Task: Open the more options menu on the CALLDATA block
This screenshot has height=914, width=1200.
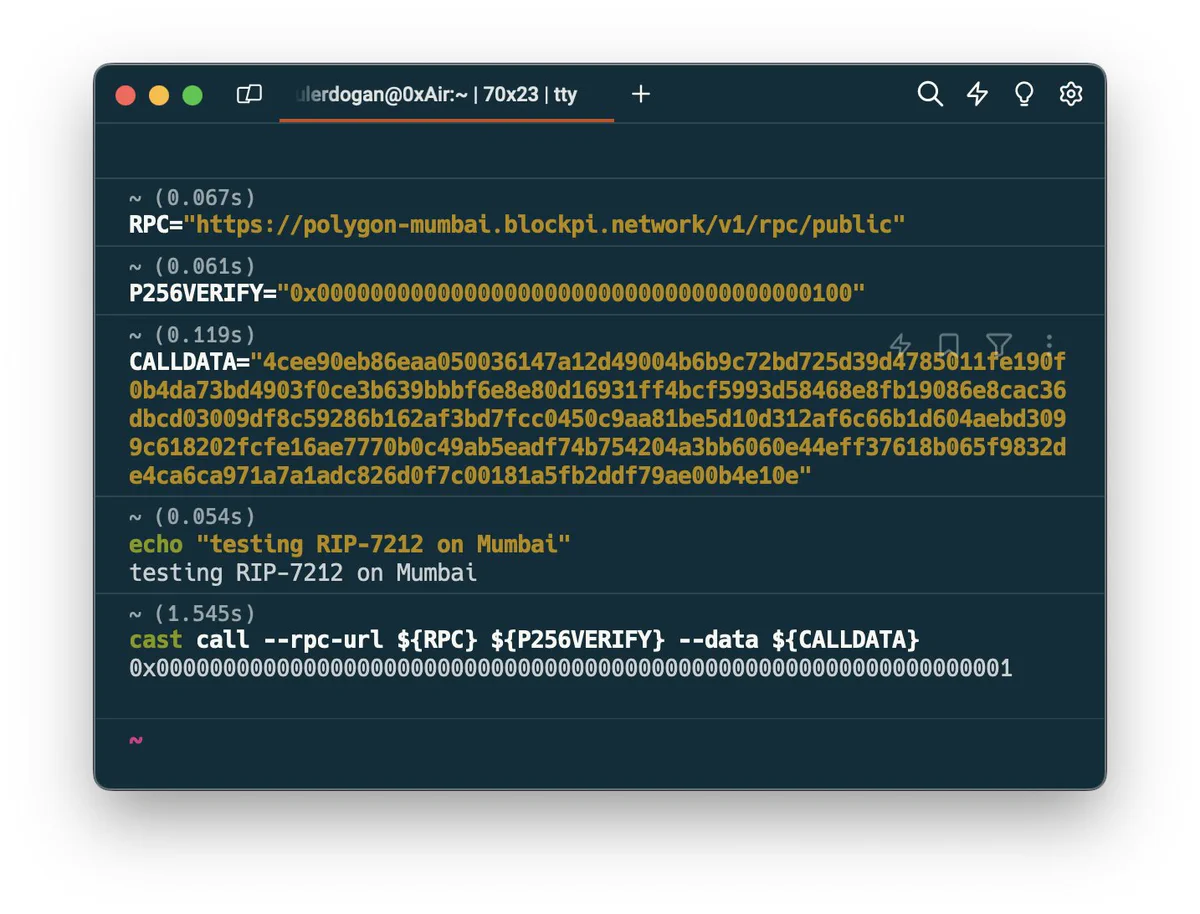Action: [x=1048, y=346]
